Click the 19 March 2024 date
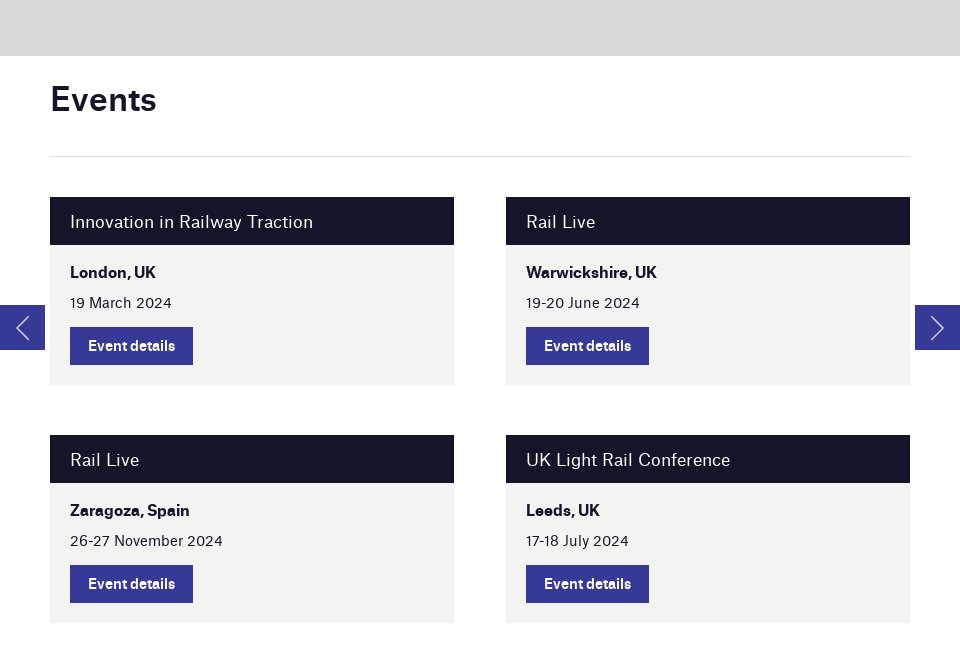This screenshot has height=655, width=960. pyautogui.click(x=120, y=302)
